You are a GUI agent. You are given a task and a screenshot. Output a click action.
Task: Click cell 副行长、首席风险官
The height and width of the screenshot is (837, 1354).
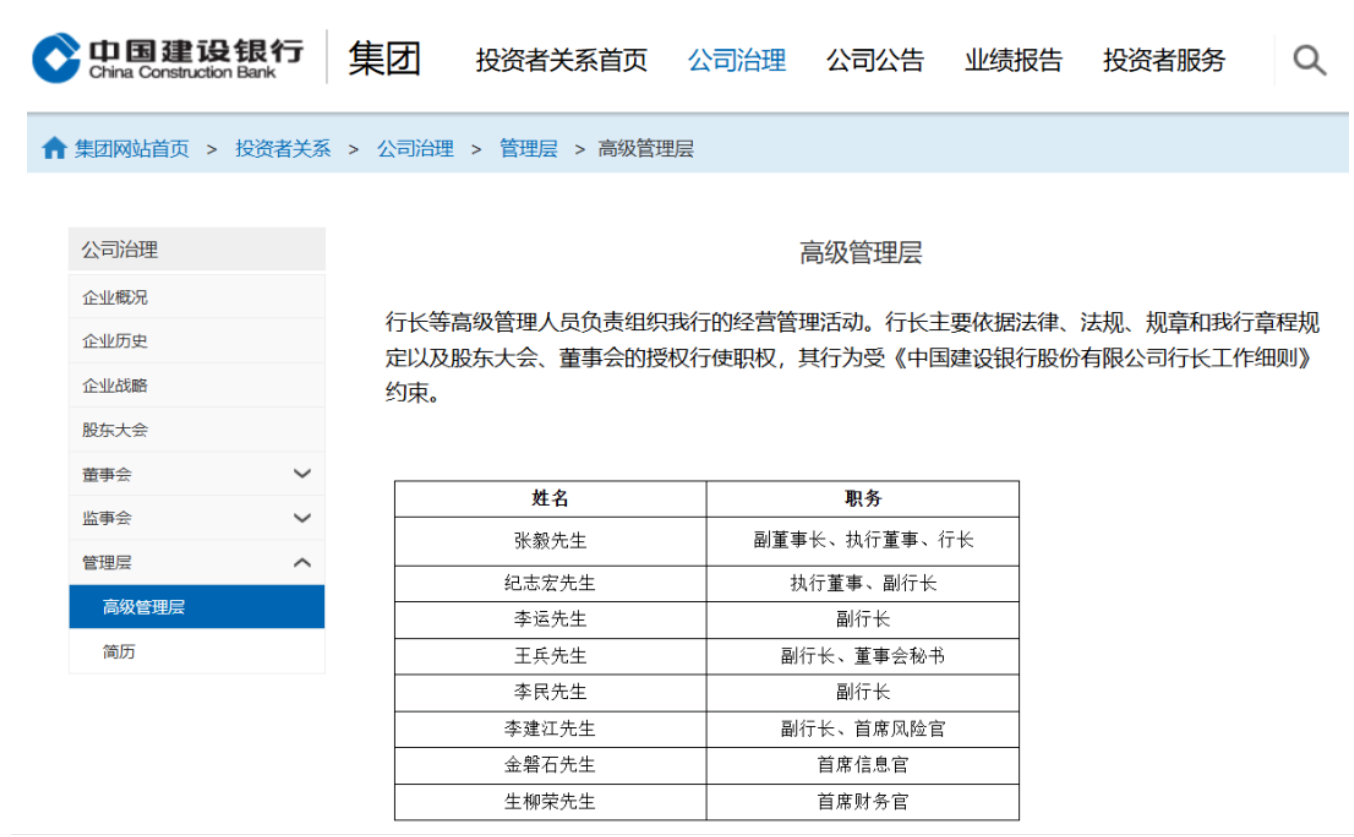(x=863, y=730)
